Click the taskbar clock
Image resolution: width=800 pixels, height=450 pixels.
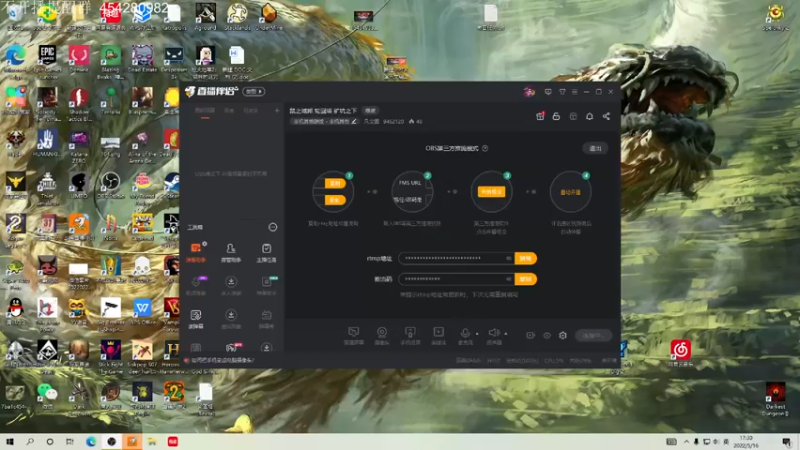coord(746,442)
